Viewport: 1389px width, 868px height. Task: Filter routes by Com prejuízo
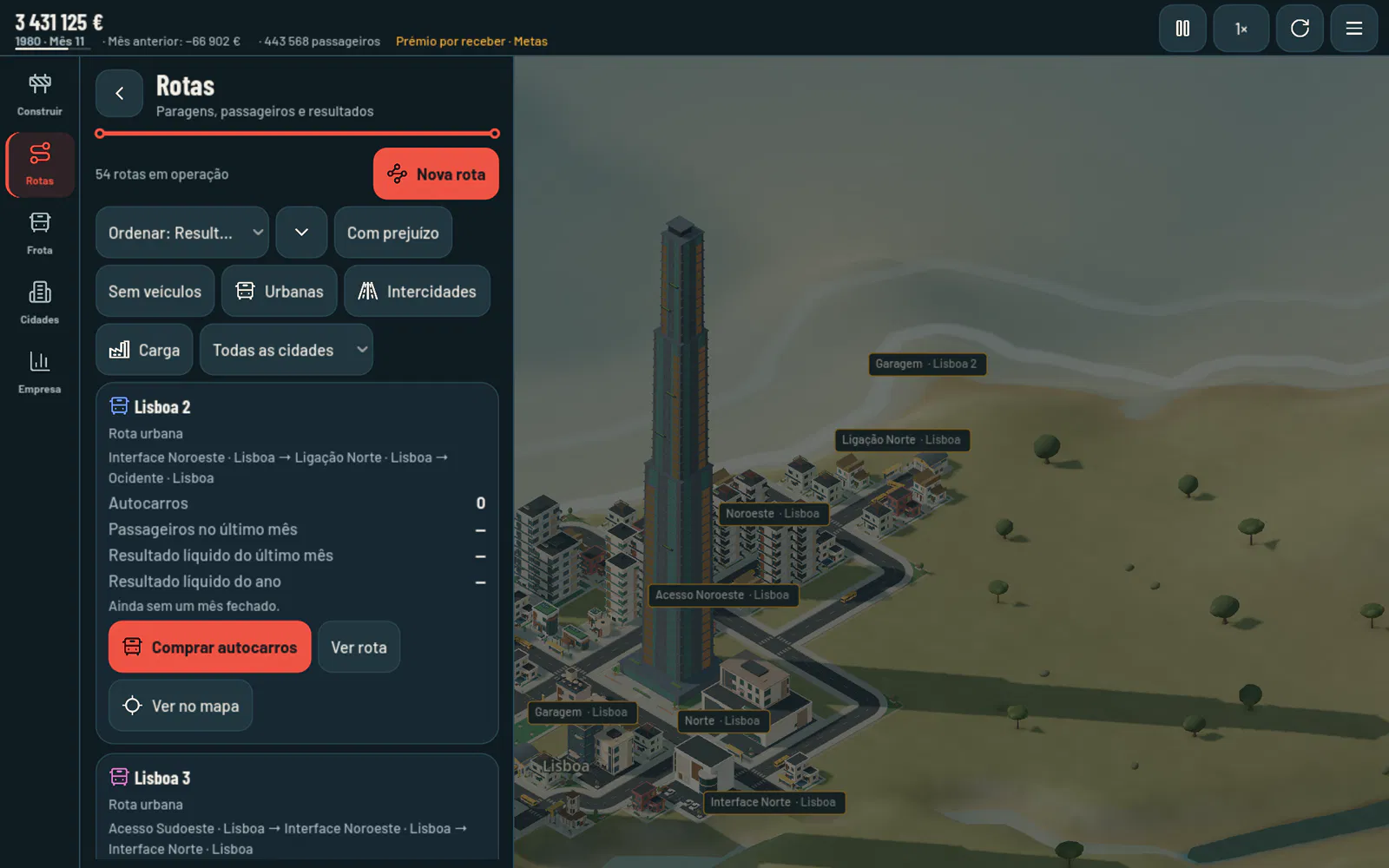[393, 233]
